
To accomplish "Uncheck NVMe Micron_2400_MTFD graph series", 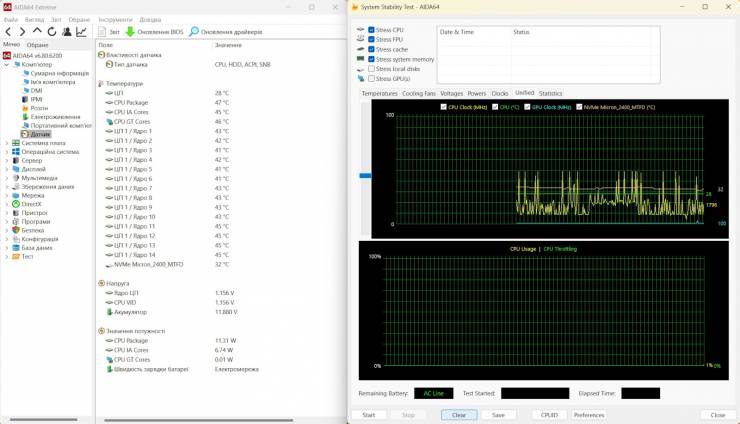I will click(579, 107).
